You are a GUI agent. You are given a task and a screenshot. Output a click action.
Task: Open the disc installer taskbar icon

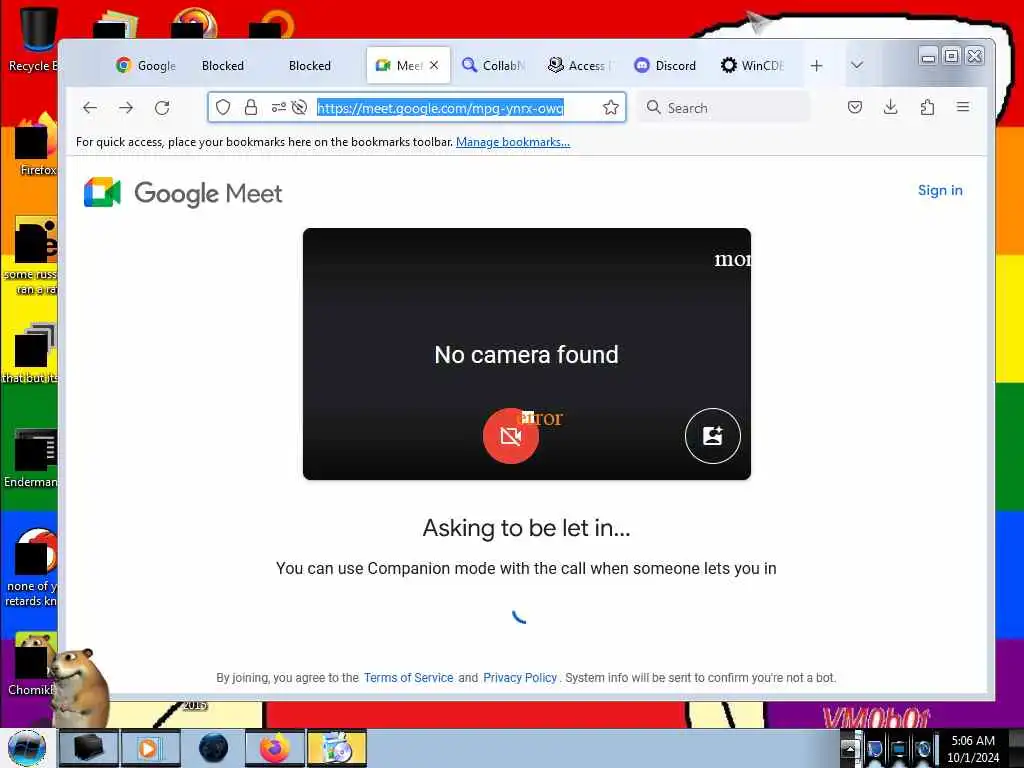336,748
